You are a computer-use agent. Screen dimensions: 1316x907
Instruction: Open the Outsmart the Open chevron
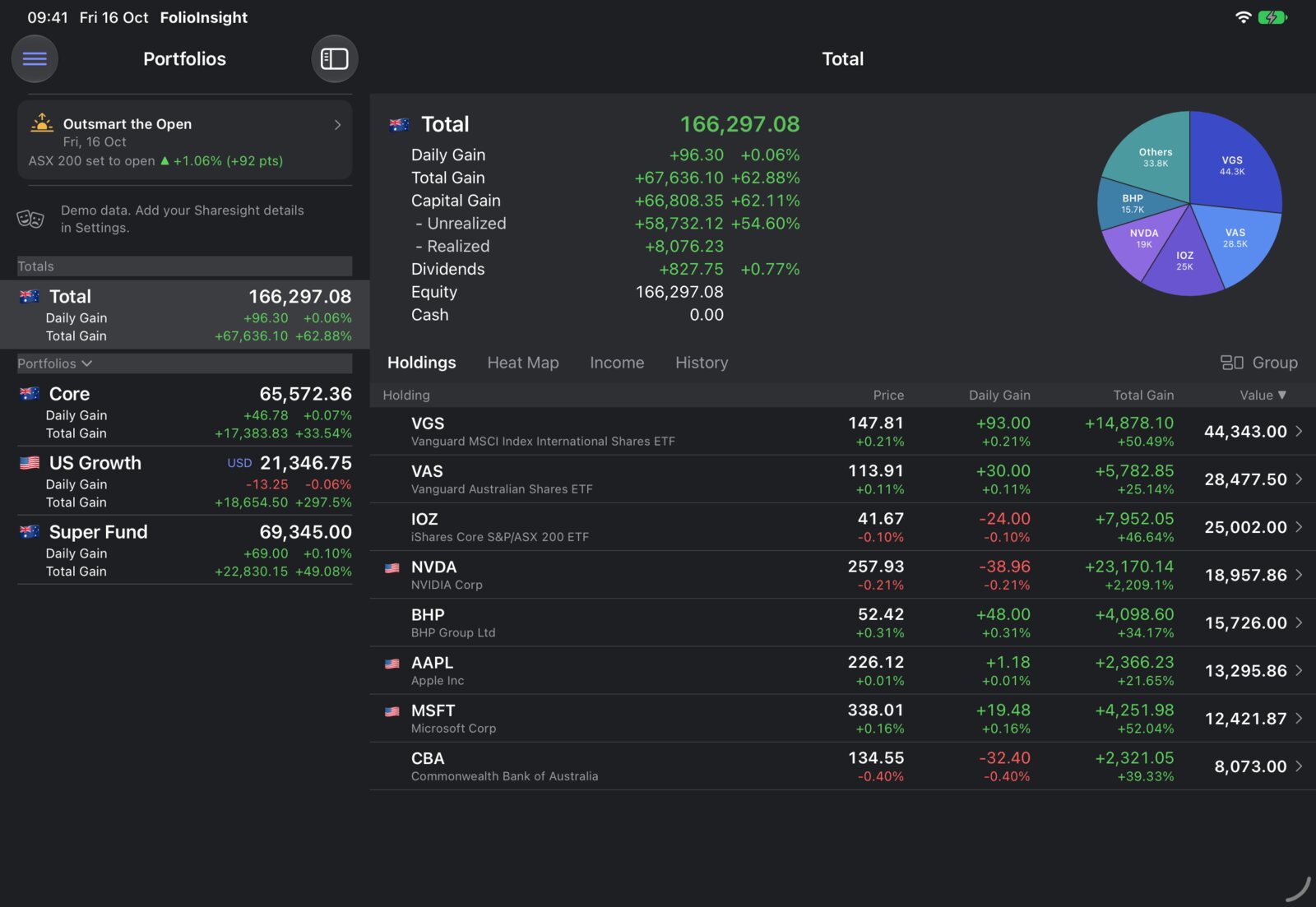pos(337,125)
